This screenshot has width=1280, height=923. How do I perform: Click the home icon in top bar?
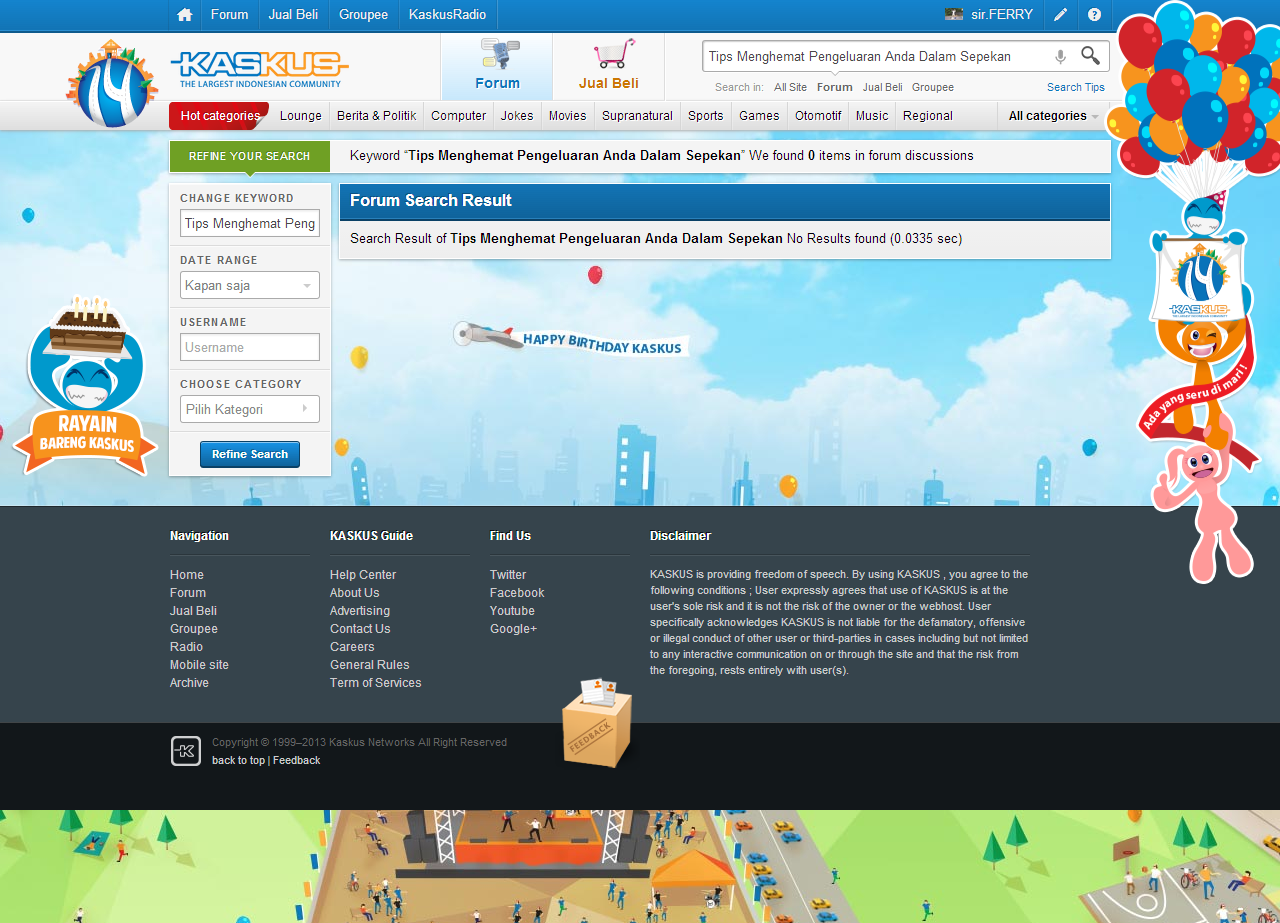(184, 15)
